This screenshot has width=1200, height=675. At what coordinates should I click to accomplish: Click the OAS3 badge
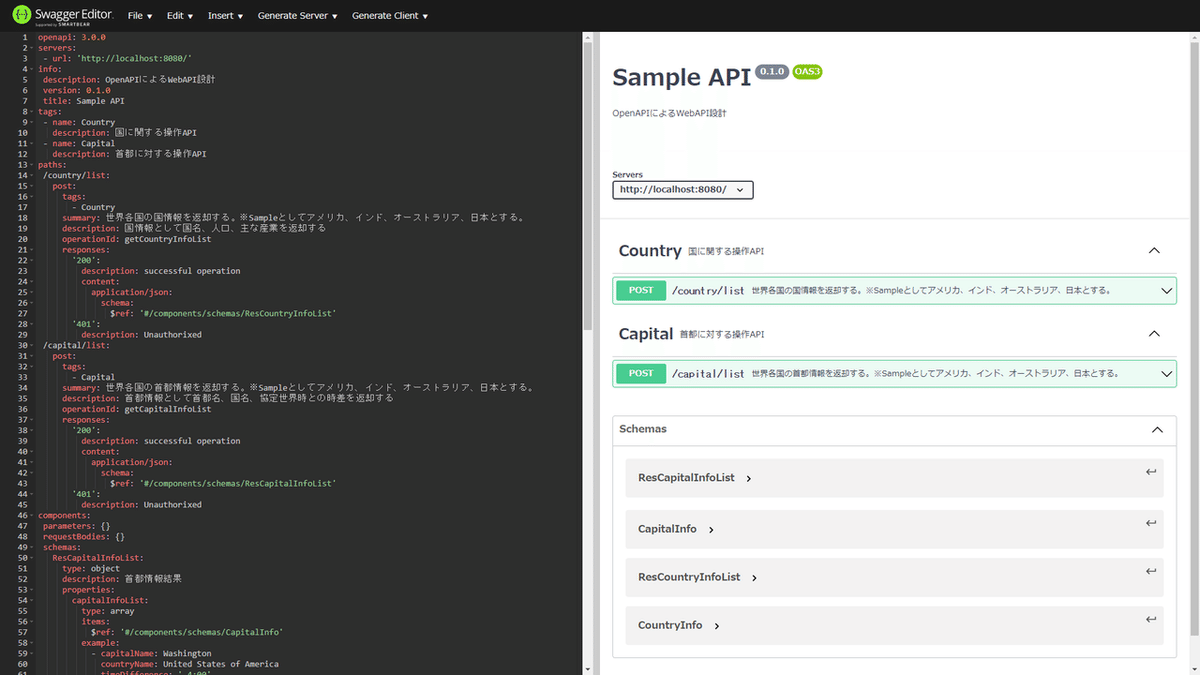[807, 72]
